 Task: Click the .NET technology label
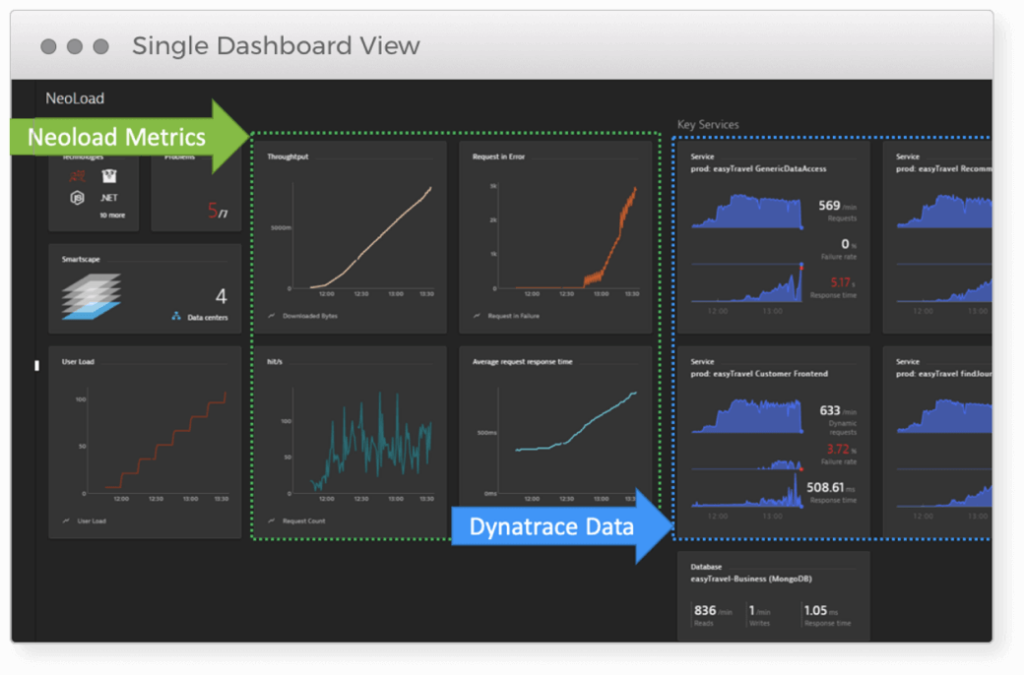(x=109, y=198)
